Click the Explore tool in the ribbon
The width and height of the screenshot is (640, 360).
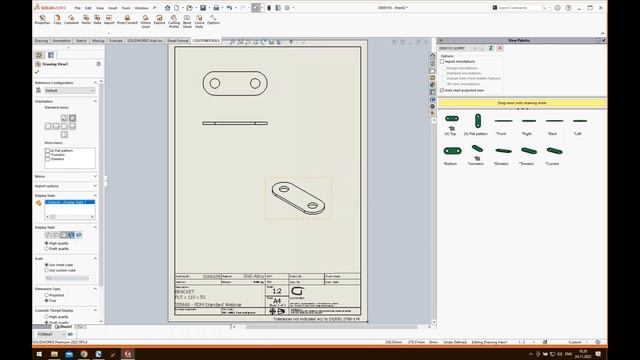(160, 20)
